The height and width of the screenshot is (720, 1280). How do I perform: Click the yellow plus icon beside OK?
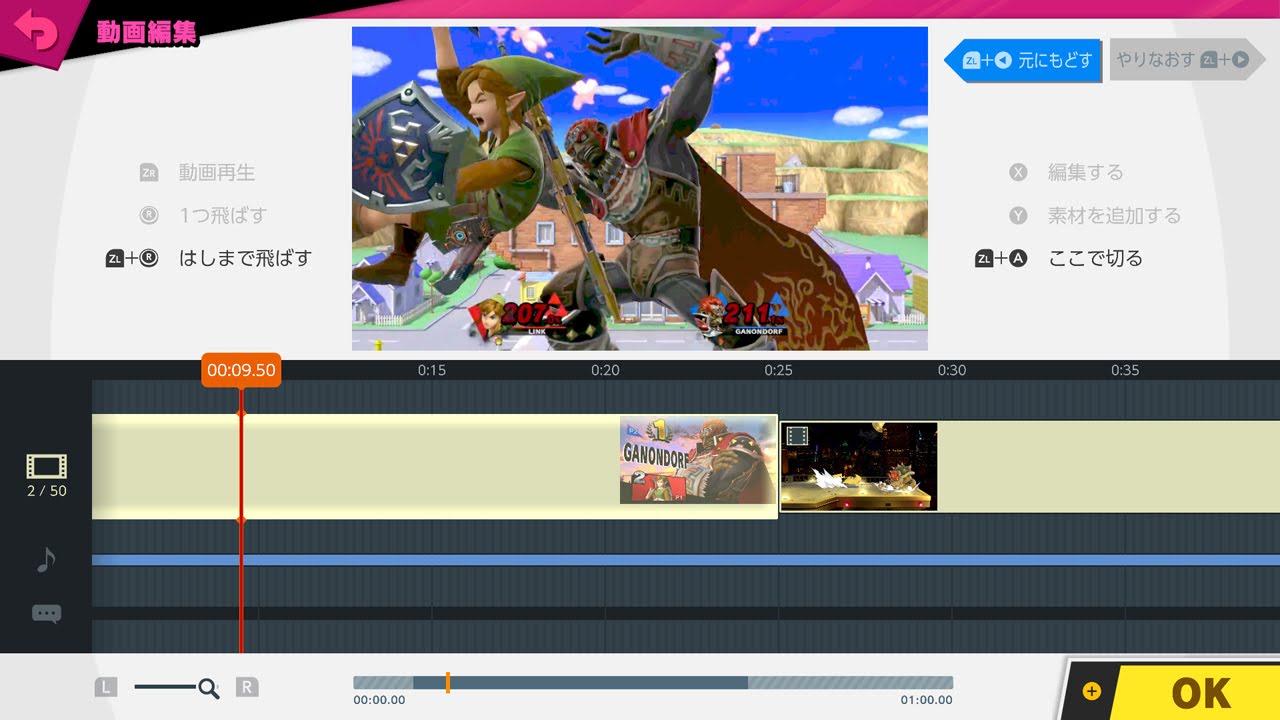coord(1091,691)
